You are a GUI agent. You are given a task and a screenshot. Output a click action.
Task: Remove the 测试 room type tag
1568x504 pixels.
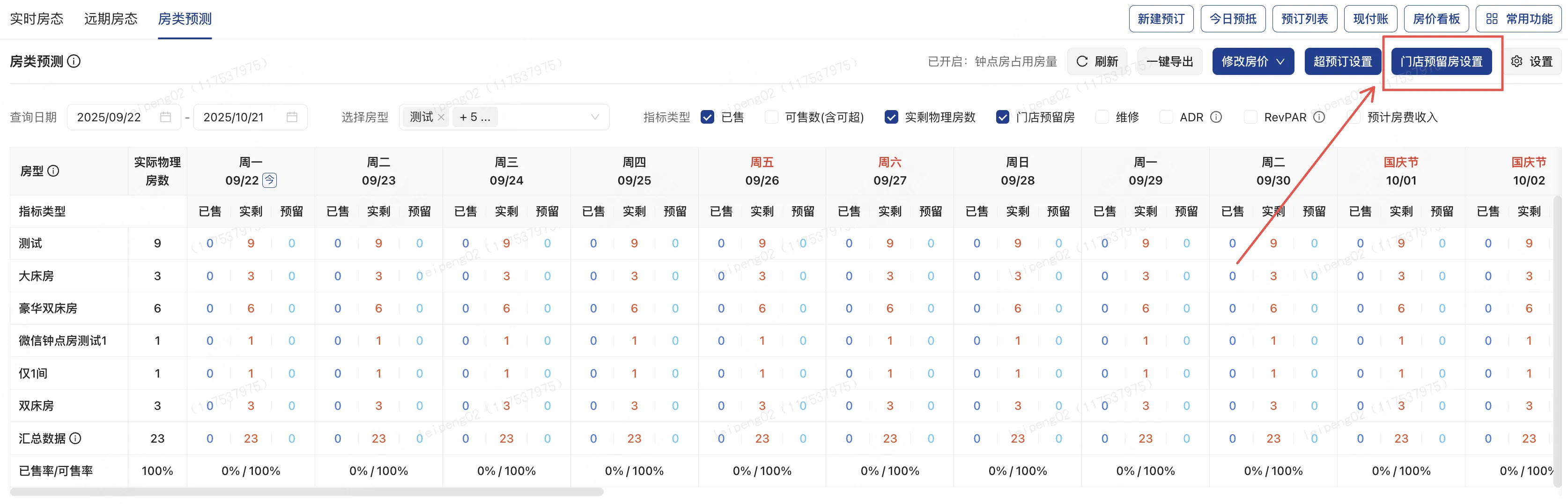(x=441, y=117)
